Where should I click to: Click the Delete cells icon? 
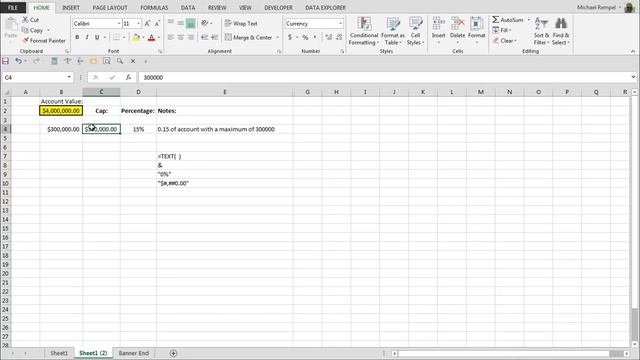458,24
